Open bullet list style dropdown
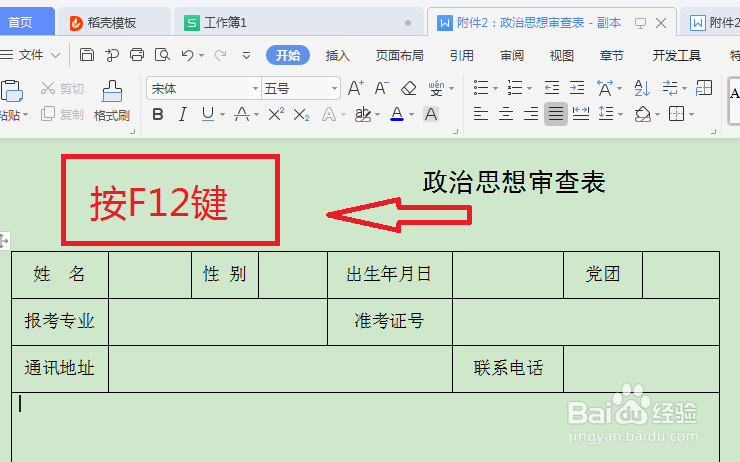Screen dimensions: 740x462 click(496, 88)
